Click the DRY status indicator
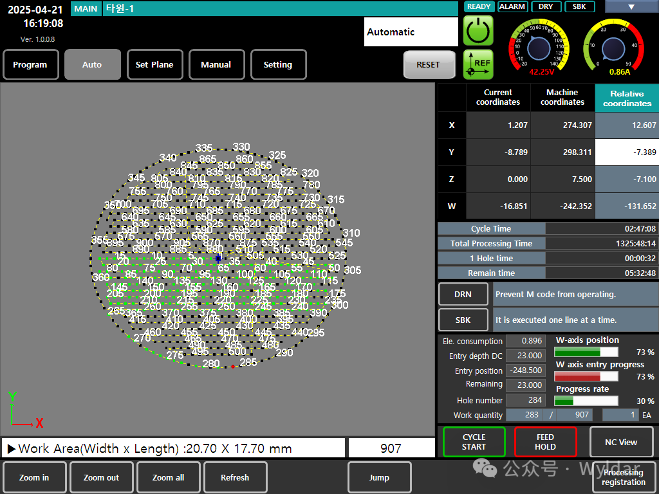 (546, 7)
